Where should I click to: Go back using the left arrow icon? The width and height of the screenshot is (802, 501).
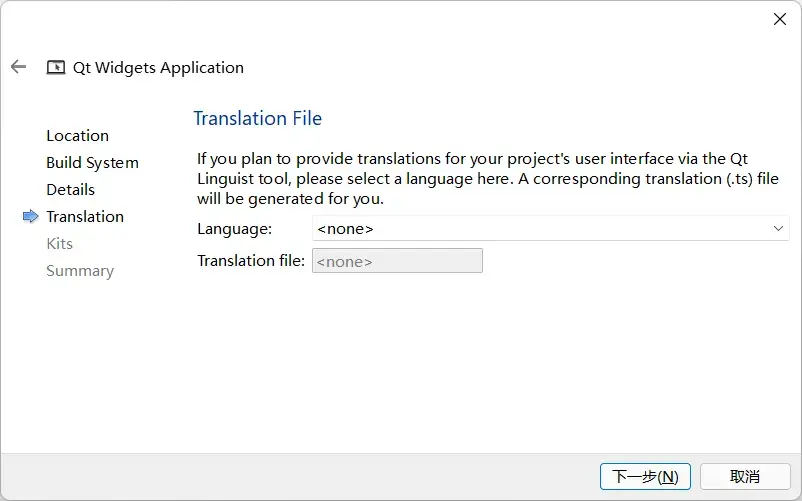[x=18, y=66]
